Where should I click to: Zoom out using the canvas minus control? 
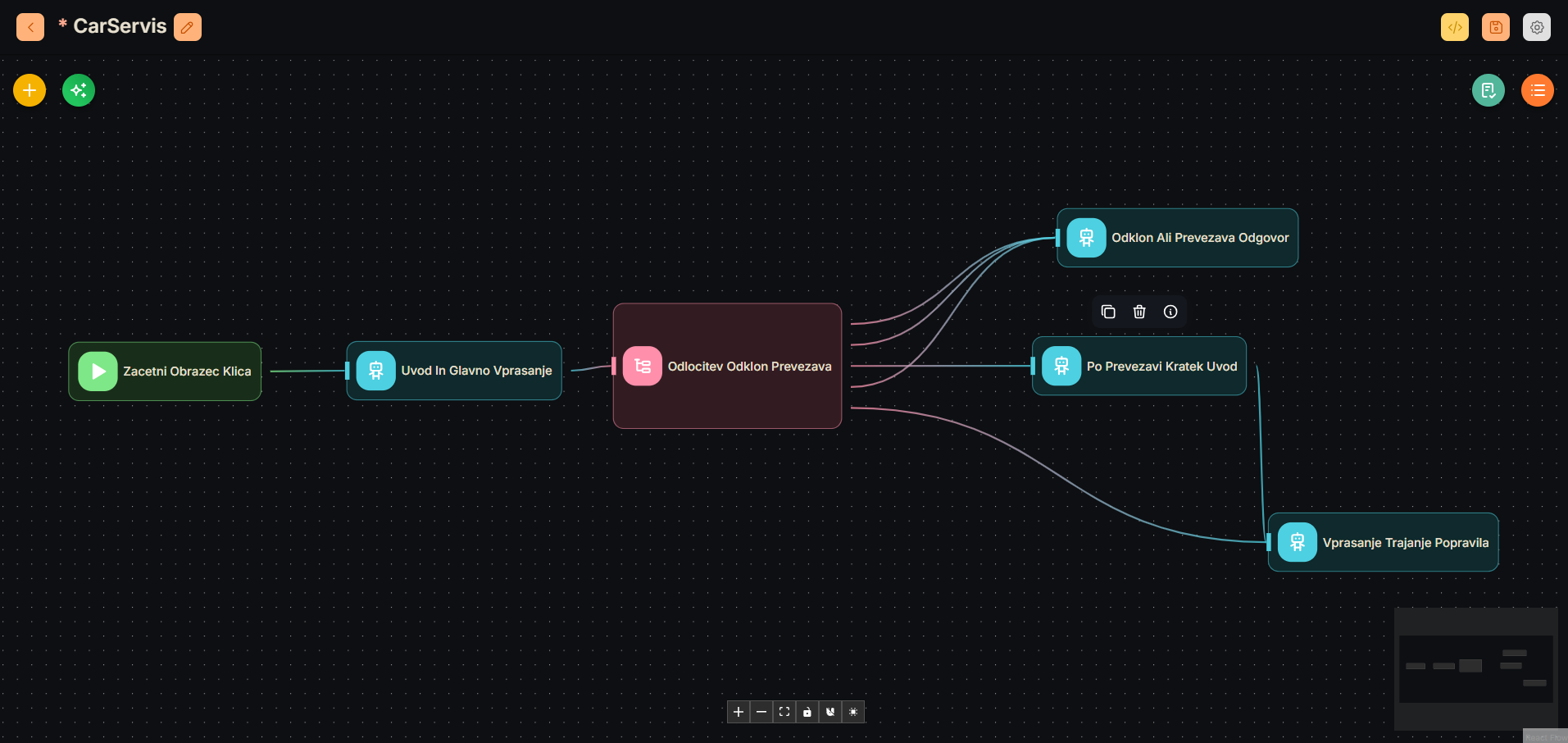tap(761, 712)
